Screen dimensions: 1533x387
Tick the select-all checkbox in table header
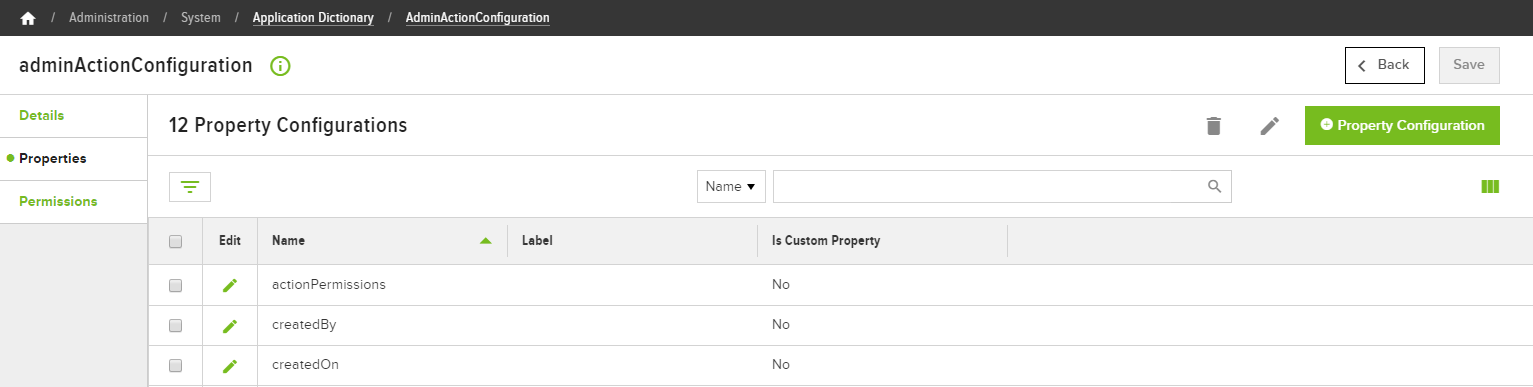[x=176, y=241]
